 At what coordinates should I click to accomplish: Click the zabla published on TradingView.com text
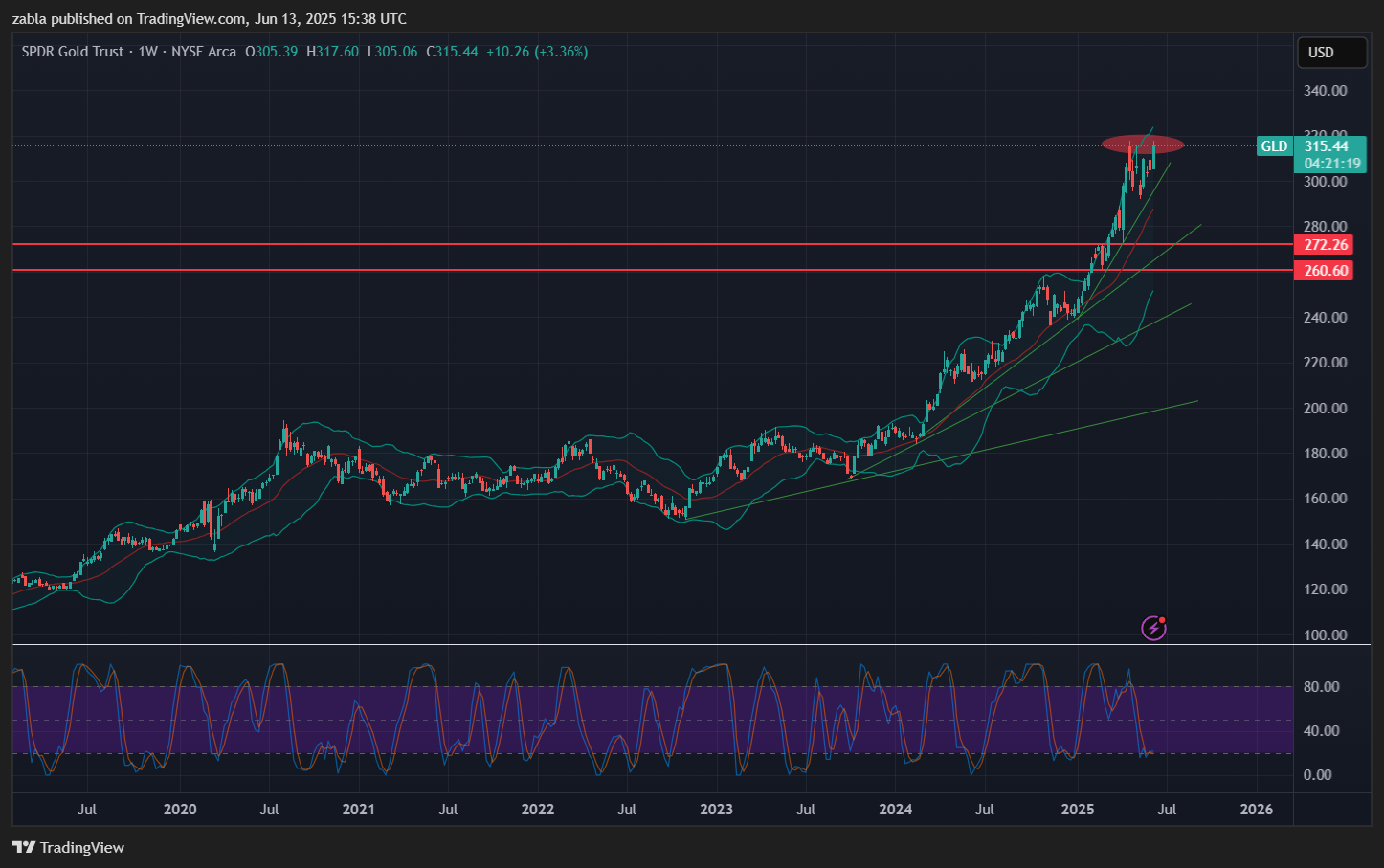click(209, 19)
